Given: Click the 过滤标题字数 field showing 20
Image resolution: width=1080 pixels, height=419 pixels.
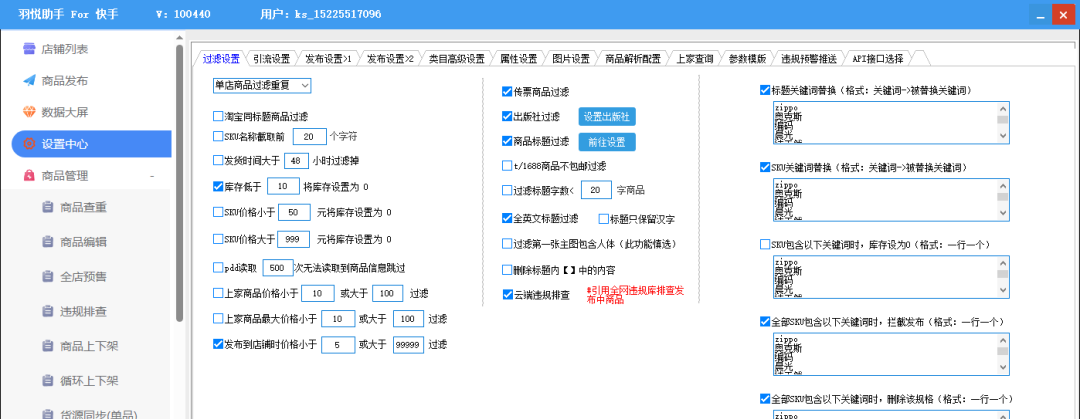Looking at the screenshot, I should [596, 190].
